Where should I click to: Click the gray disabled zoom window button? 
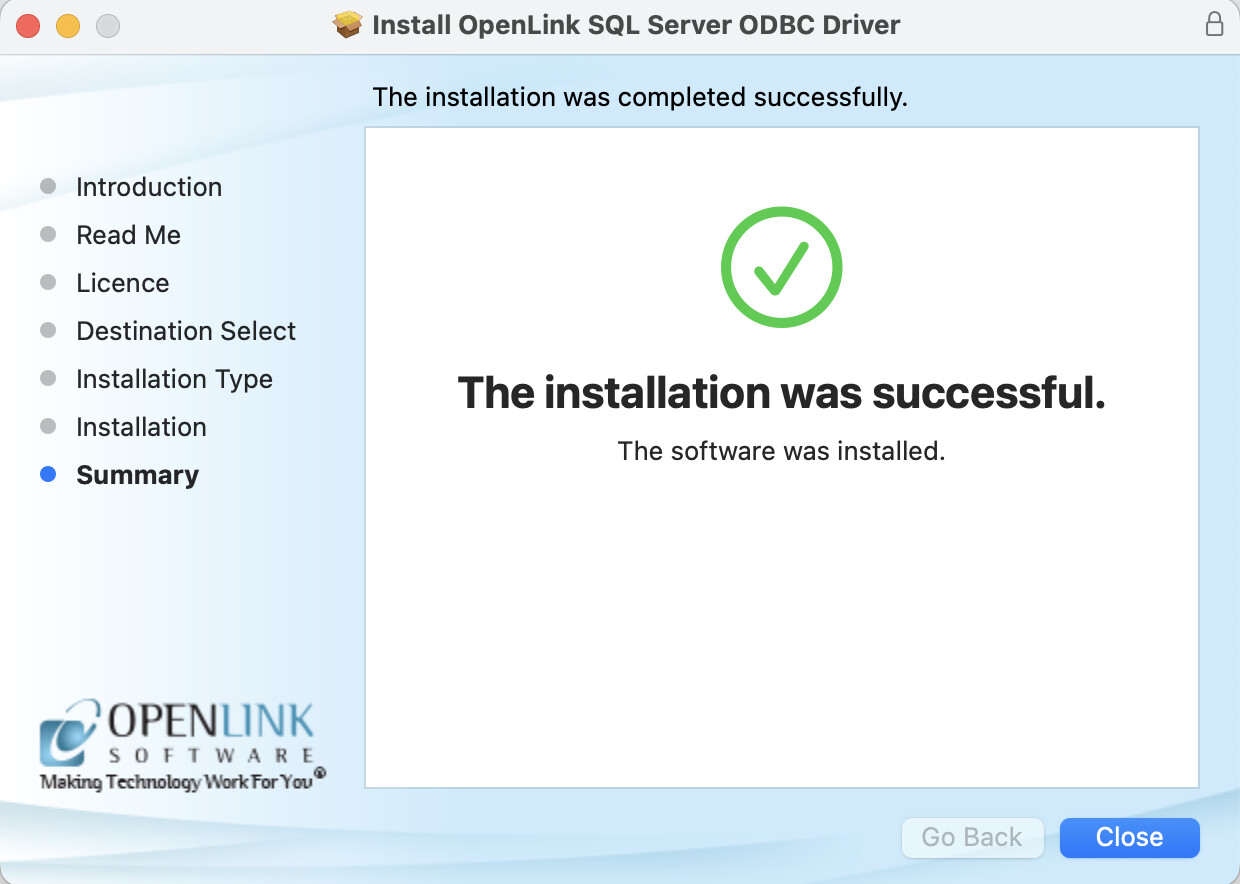(107, 26)
